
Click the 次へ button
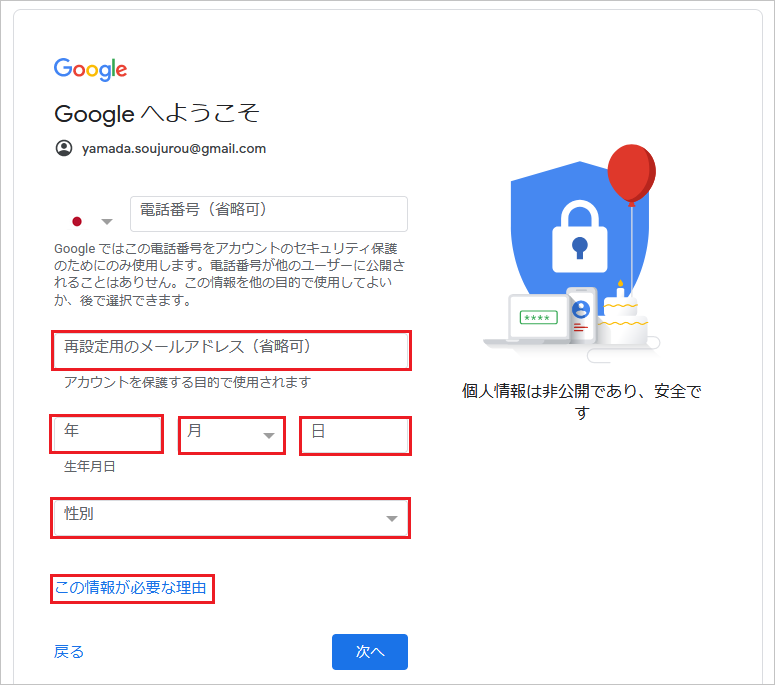pyautogui.click(x=370, y=652)
